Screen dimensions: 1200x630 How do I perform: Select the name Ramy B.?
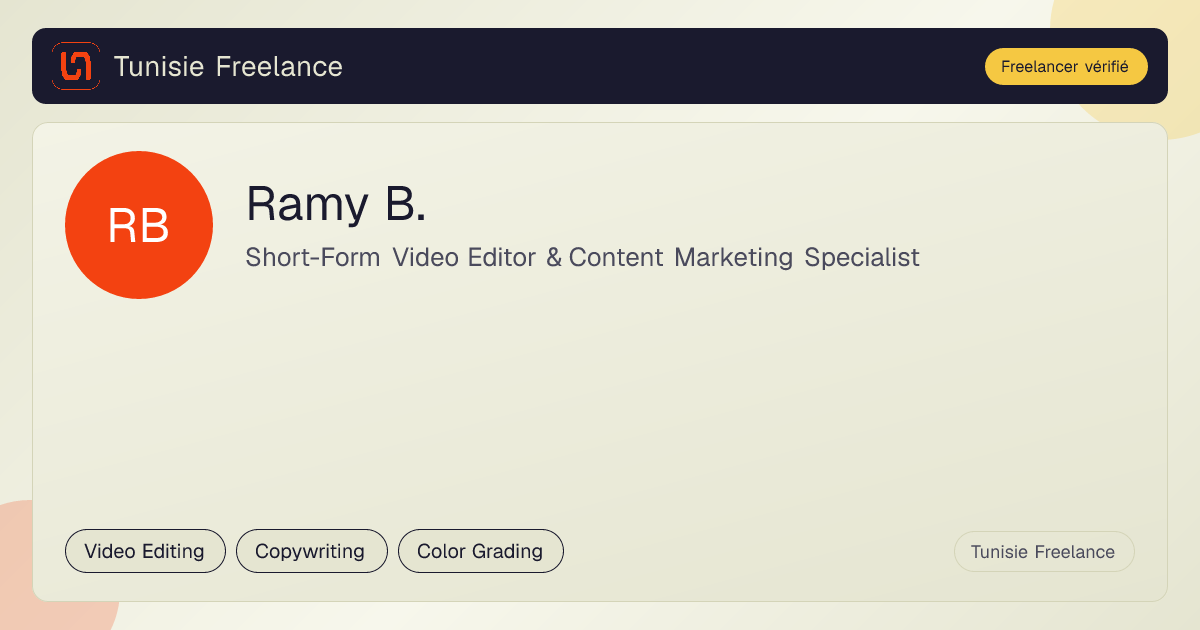click(336, 204)
